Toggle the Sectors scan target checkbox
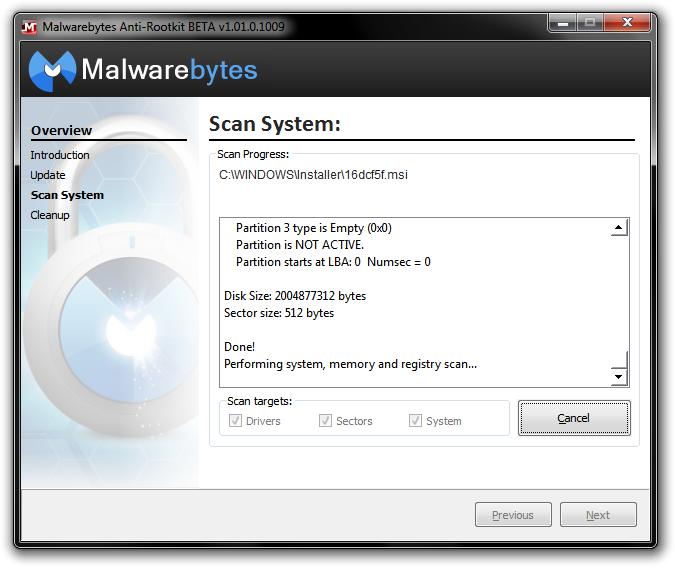 (325, 420)
